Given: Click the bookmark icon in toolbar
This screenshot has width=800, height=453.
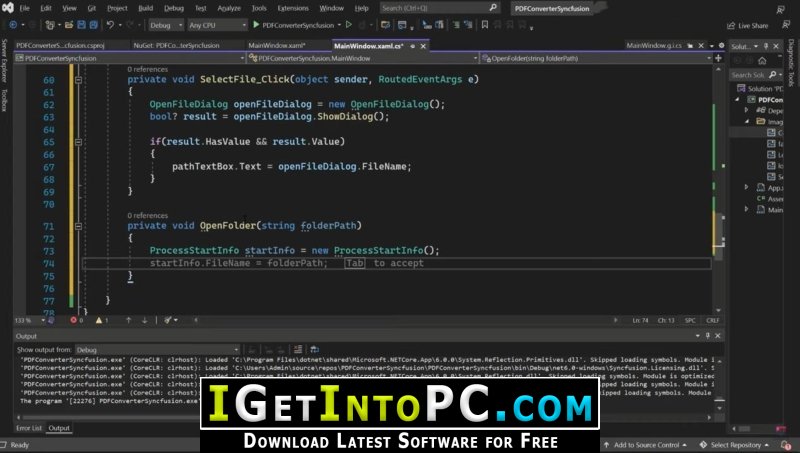Looking at the screenshot, I should pos(485,24).
